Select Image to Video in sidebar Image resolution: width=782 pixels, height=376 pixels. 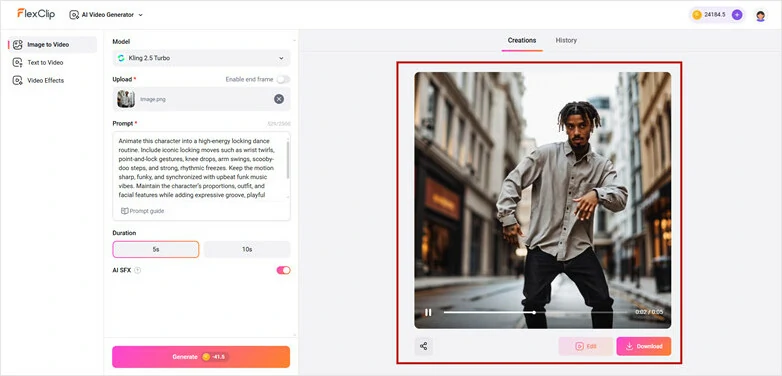pyautogui.click(x=52, y=44)
